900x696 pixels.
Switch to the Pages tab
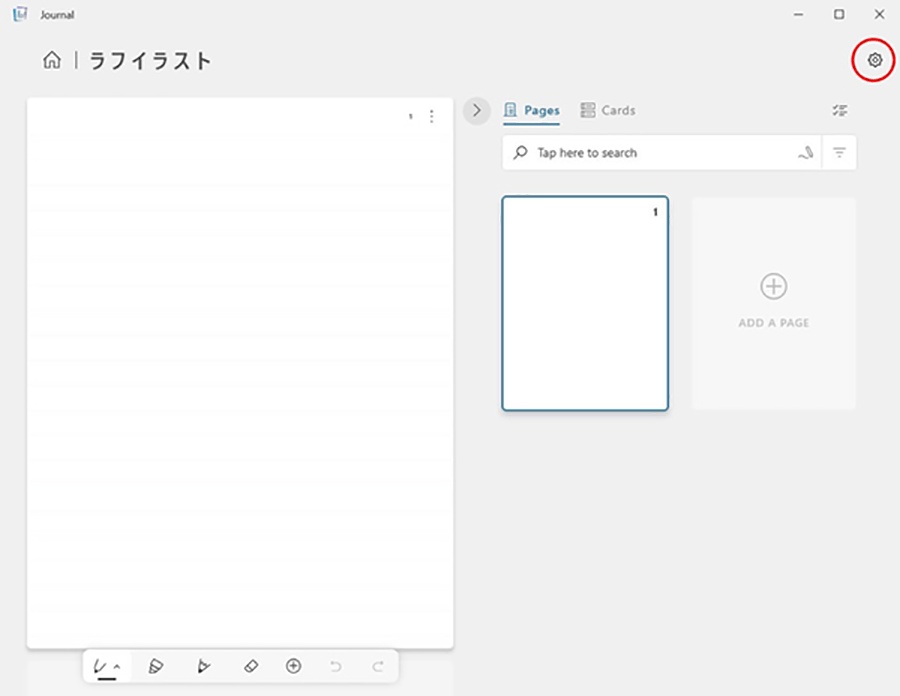point(532,110)
